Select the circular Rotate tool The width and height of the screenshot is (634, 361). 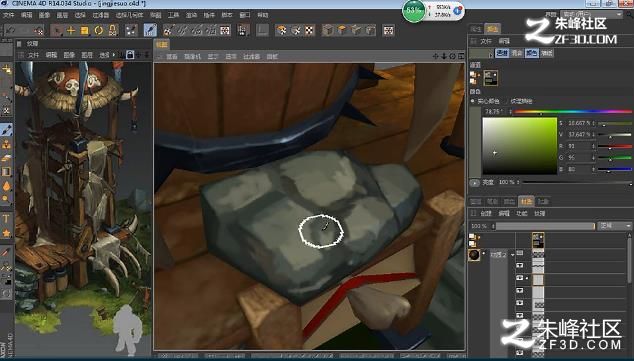[x=98, y=30]
